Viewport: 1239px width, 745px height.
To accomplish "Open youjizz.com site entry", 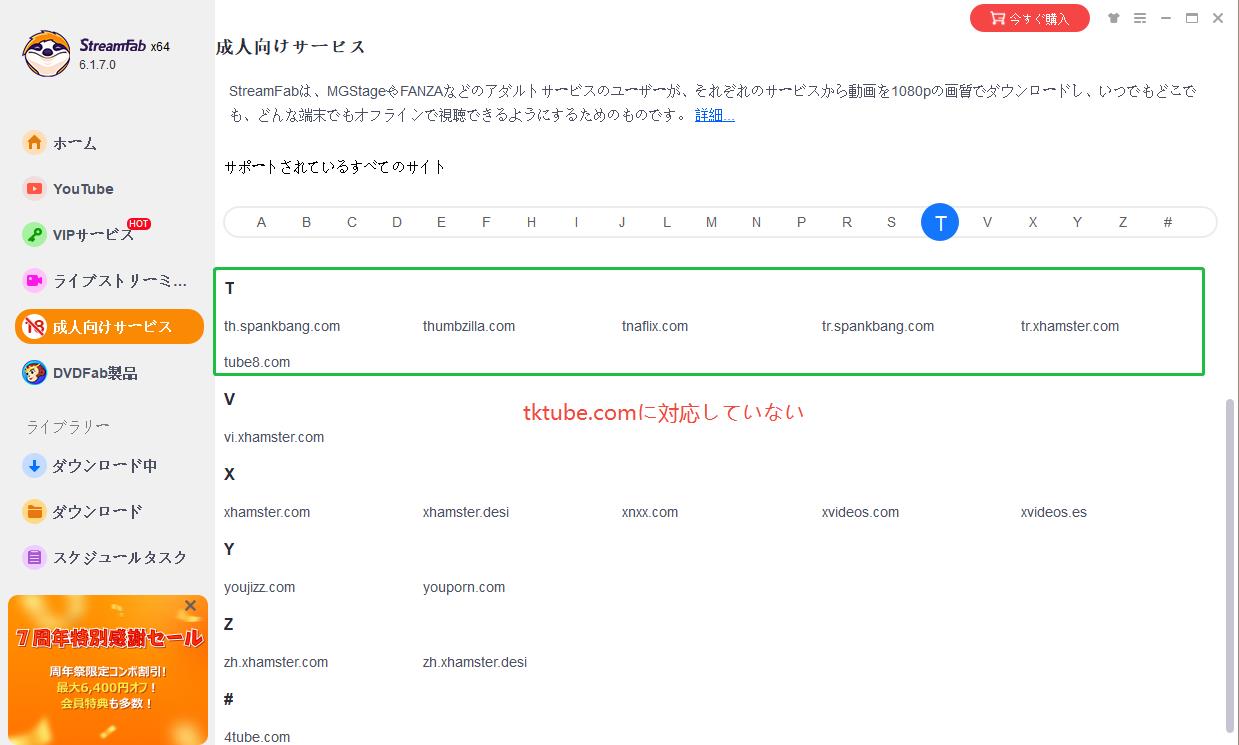I will [x=260, y=587].
